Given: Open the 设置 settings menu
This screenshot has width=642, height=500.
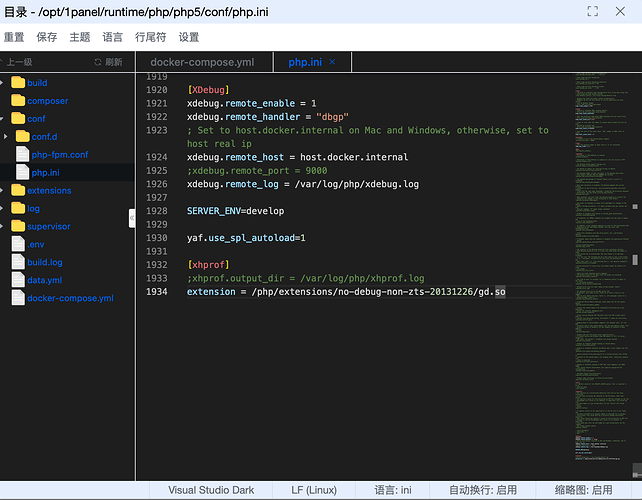Looking at the screenshot, I should [x=189, y=37].
